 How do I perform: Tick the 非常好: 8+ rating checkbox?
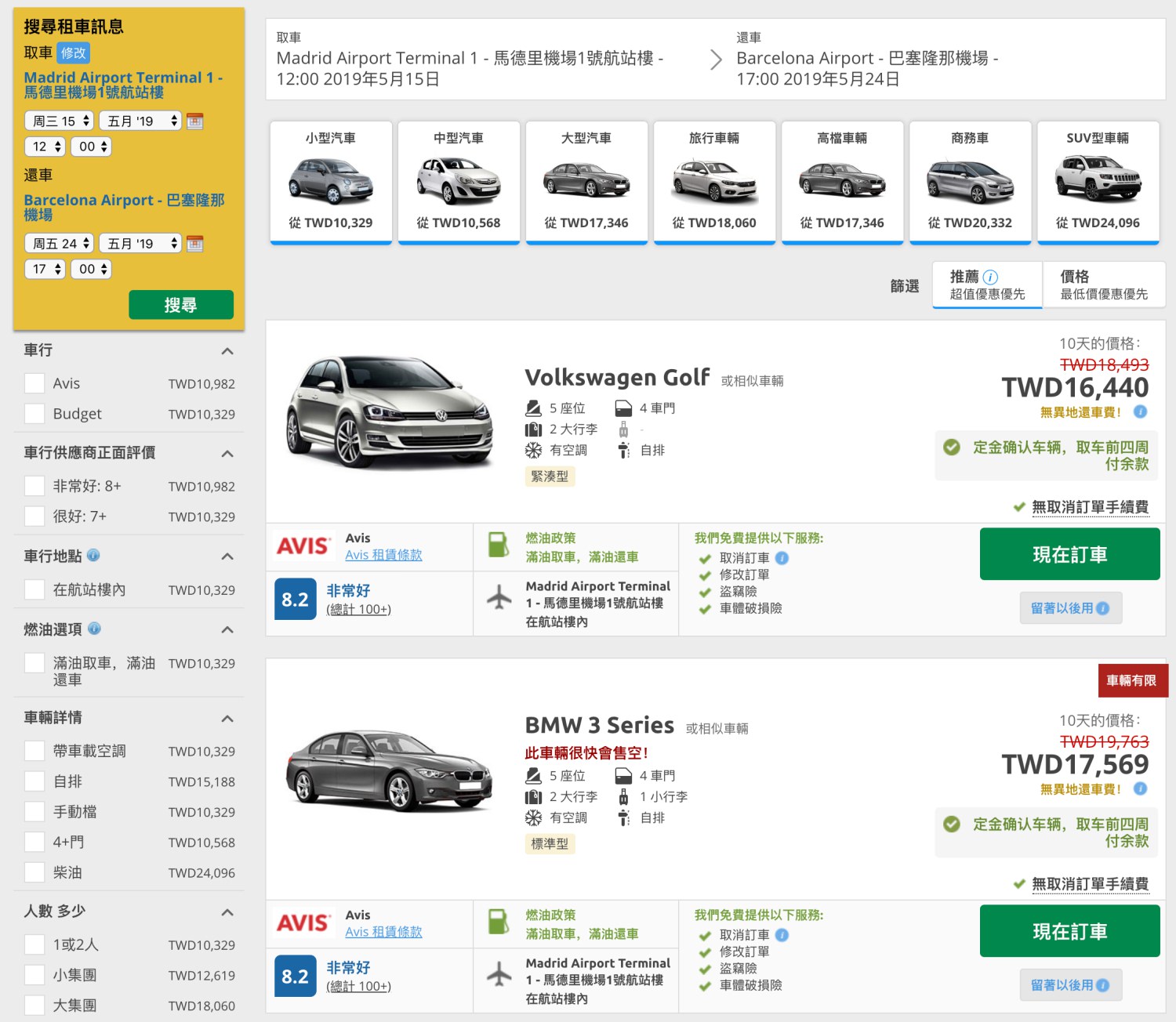tap(34, 486)
